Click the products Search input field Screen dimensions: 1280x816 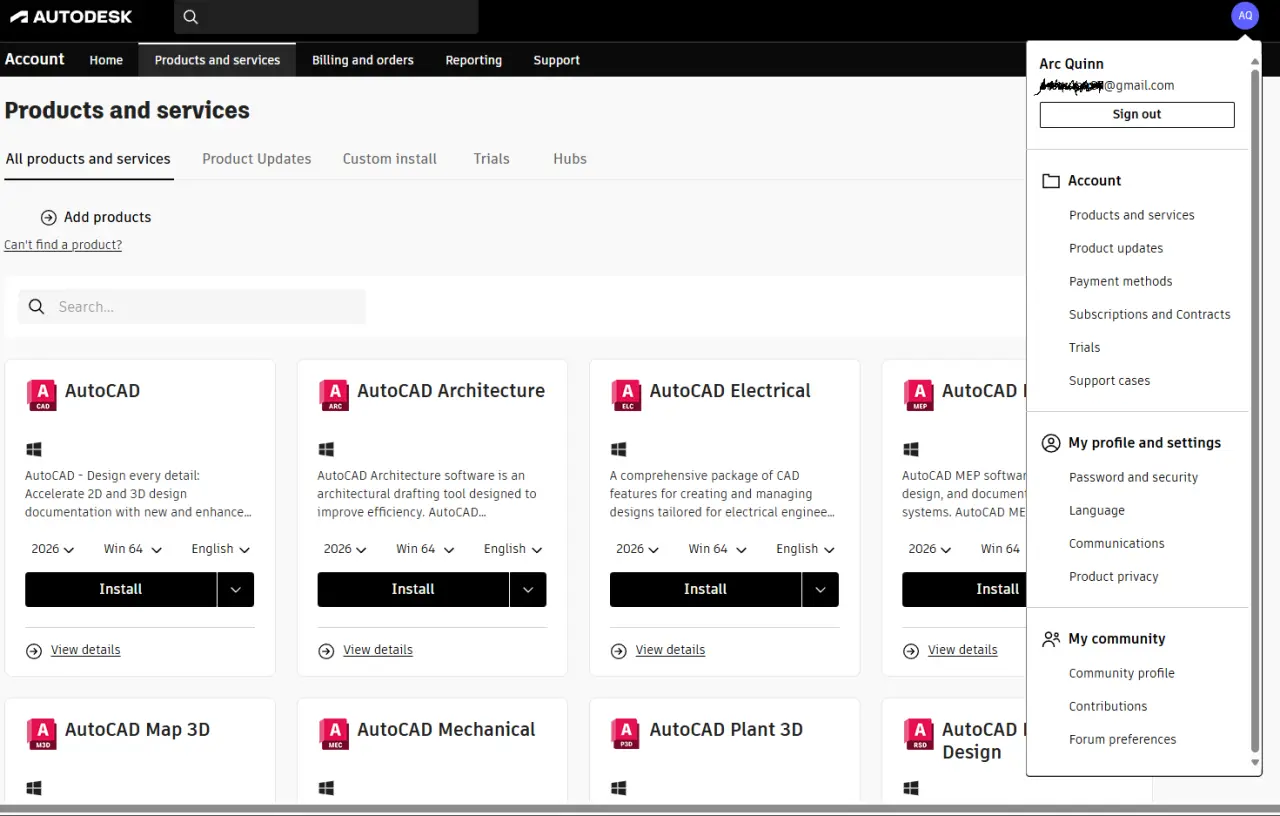[192, 307]
